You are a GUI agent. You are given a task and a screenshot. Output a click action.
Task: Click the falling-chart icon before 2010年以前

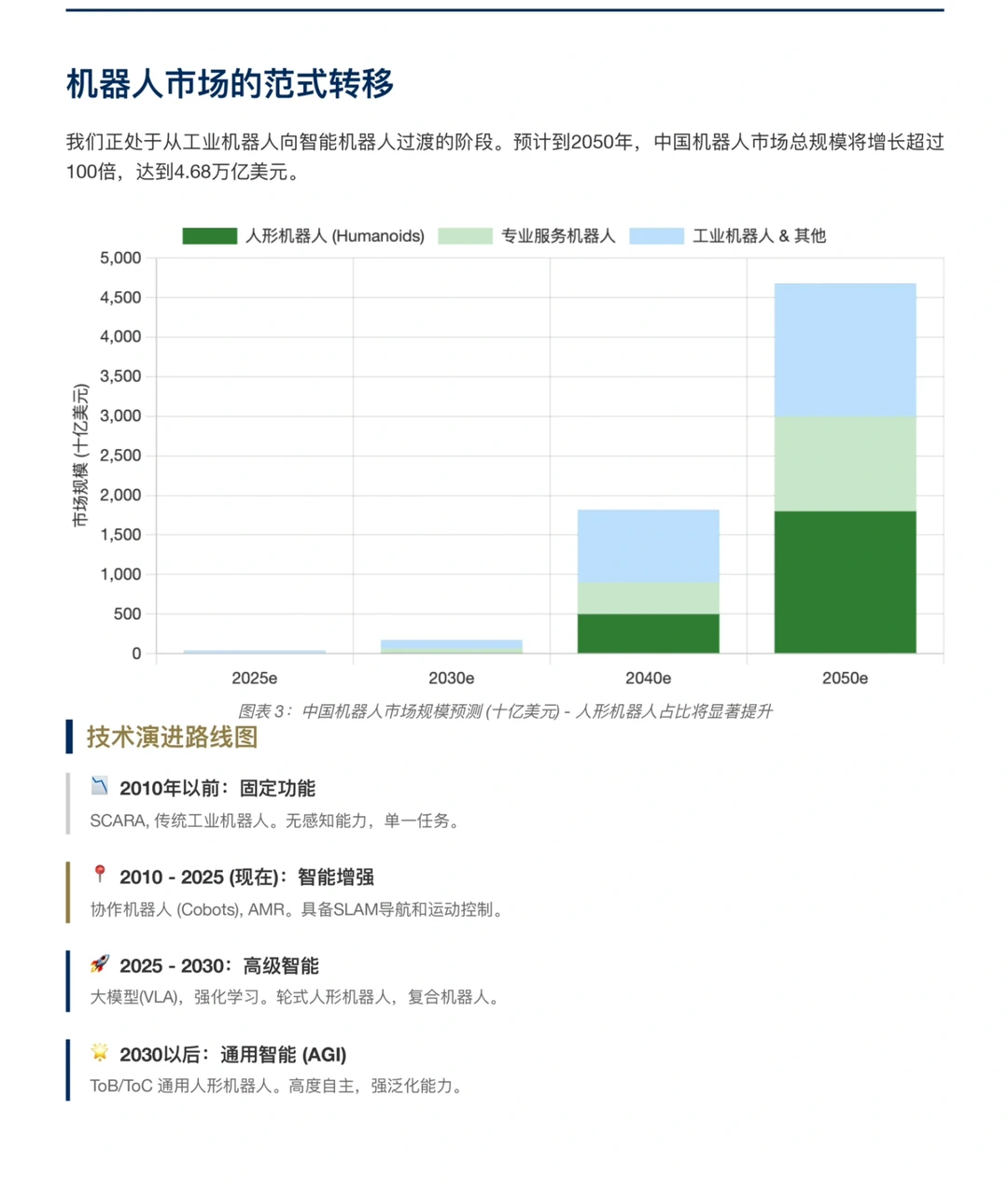click(99, 785)
